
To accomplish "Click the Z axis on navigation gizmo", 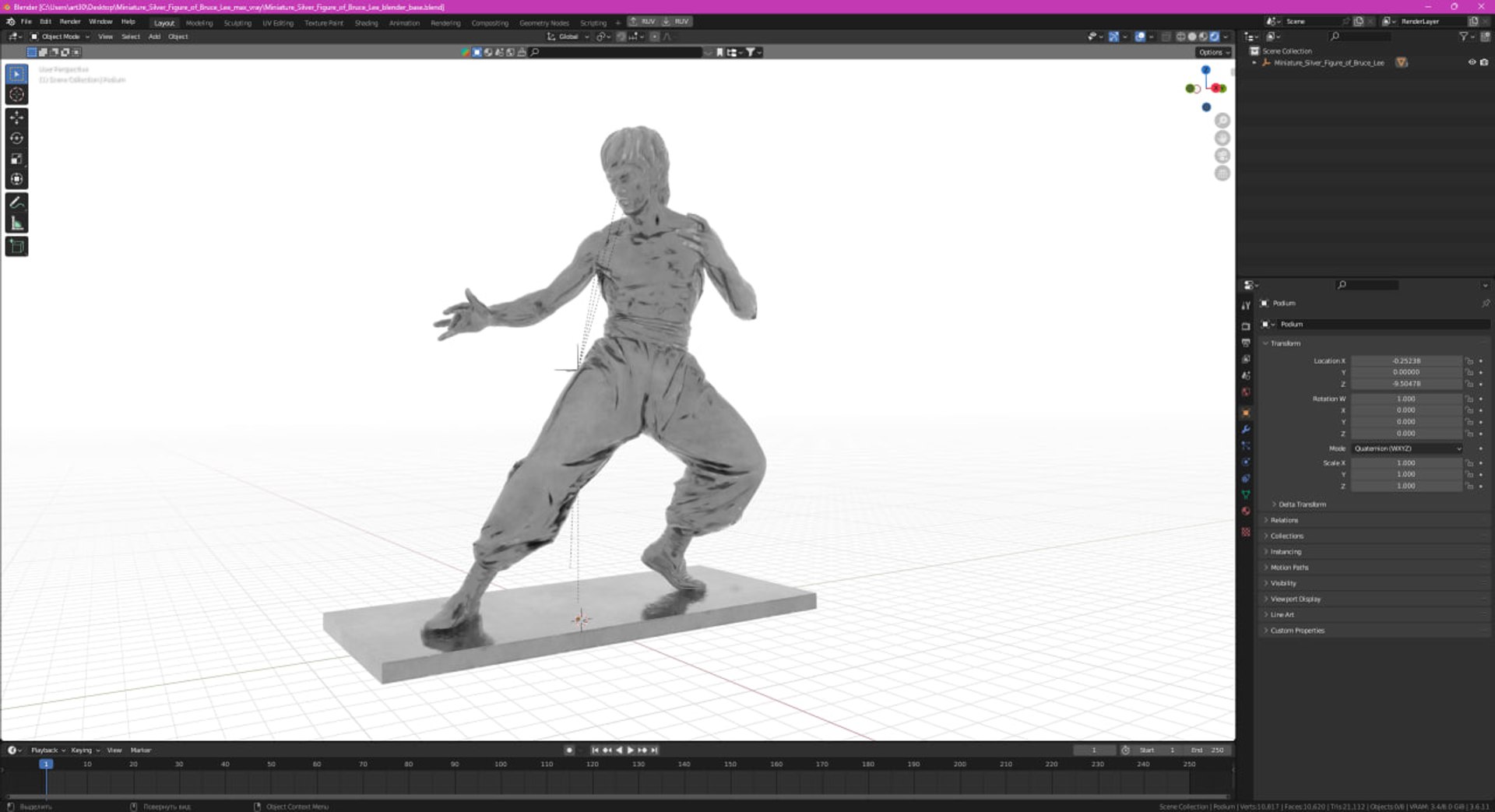I will (1205, 70).
